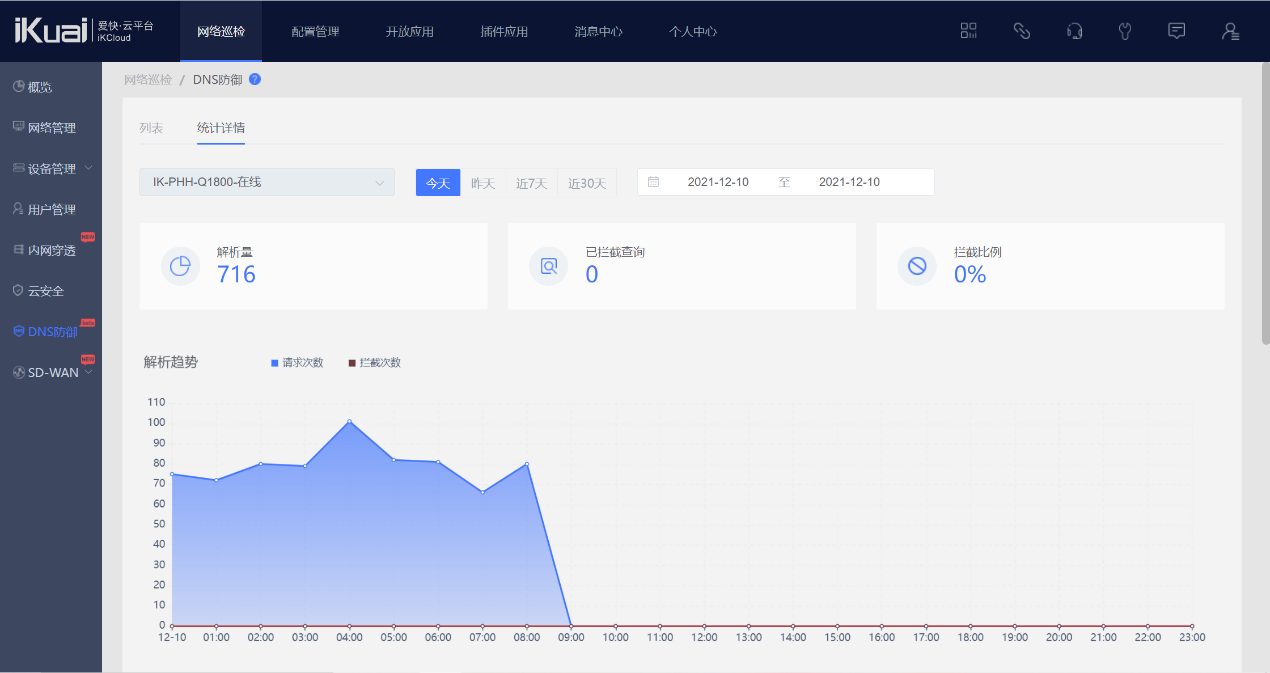Open the 配置管理 top menu

pyautogui.click(x=315, y=31)
